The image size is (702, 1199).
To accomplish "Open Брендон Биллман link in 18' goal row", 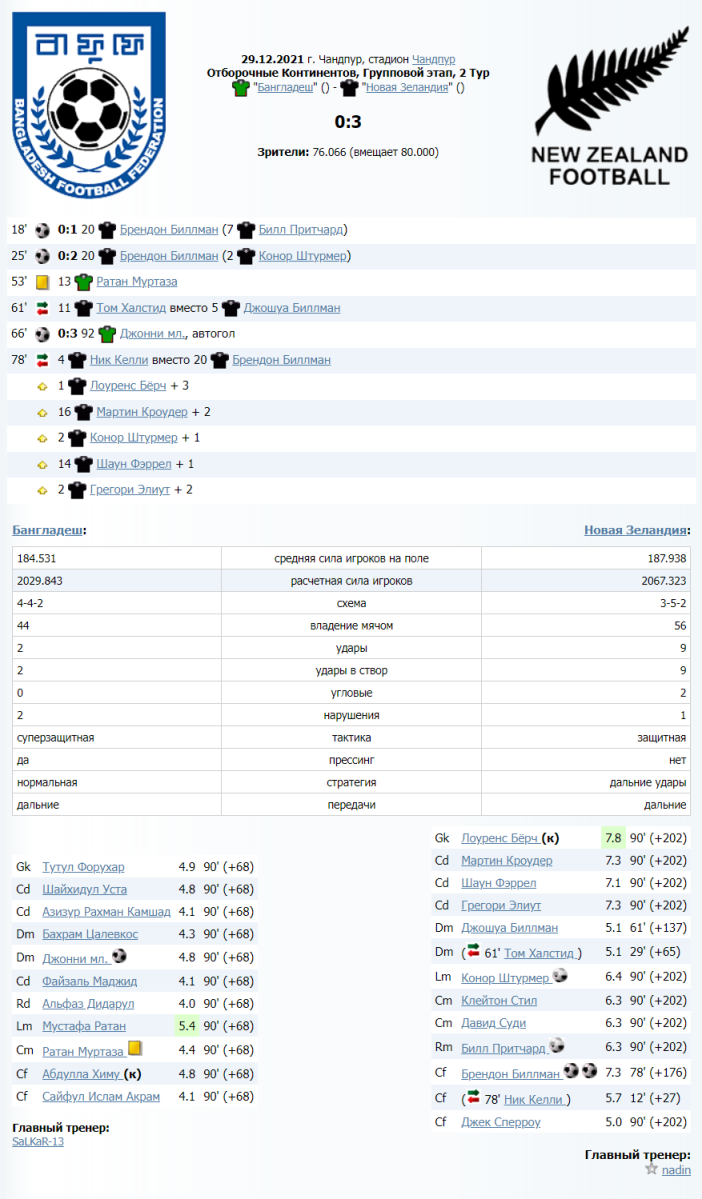I will point(169,229).
